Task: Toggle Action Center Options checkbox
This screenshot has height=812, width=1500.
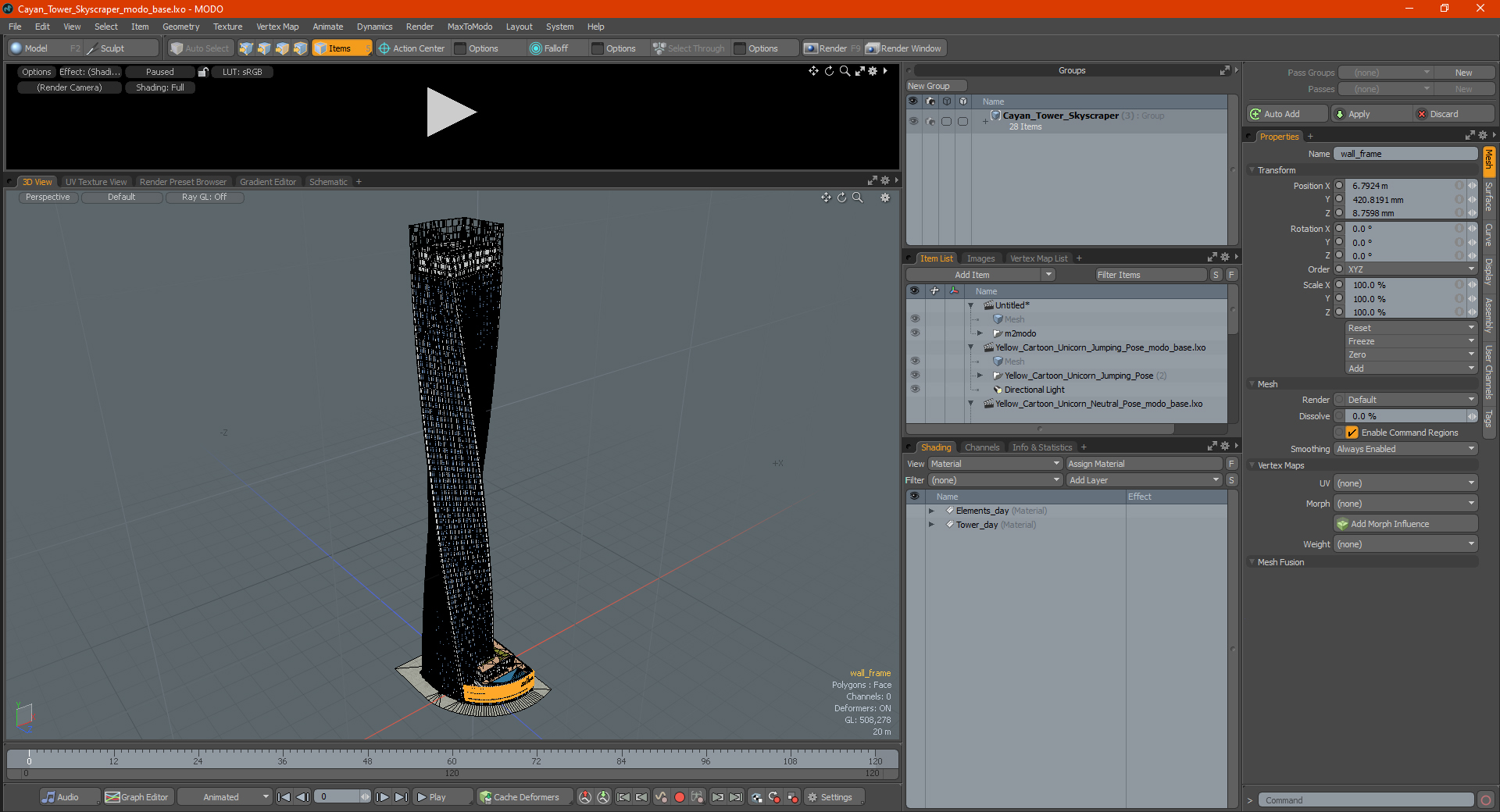Action: 460,48
